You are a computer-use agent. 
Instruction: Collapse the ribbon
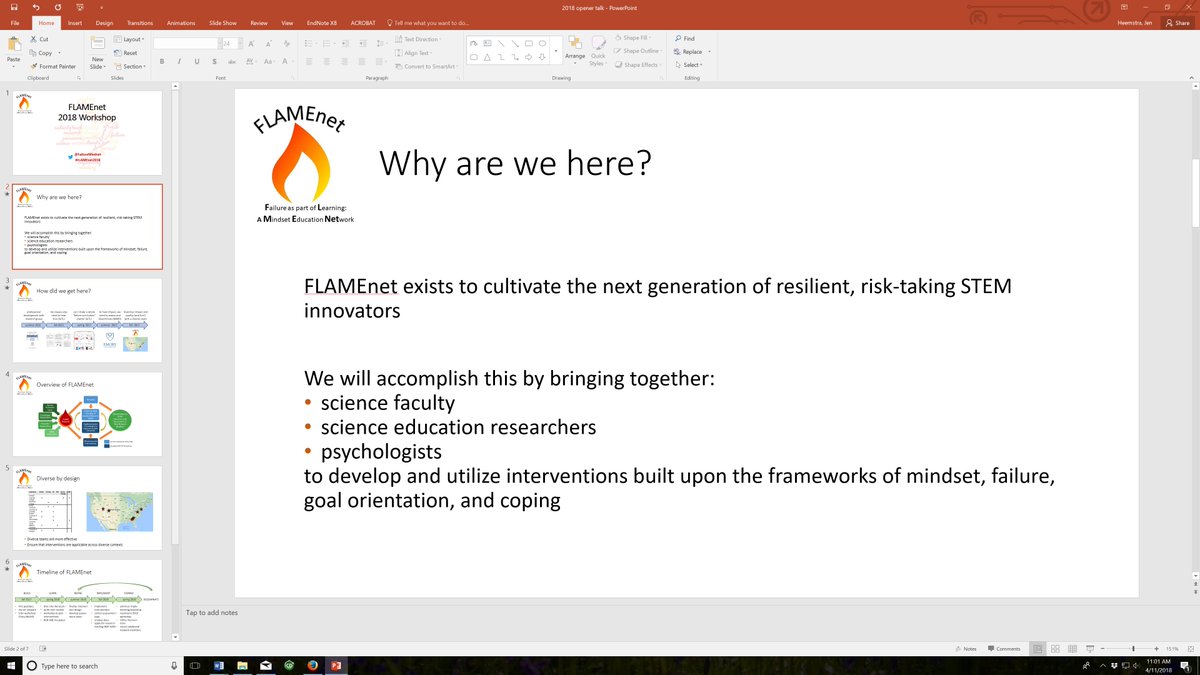[x=1192, y=77]
